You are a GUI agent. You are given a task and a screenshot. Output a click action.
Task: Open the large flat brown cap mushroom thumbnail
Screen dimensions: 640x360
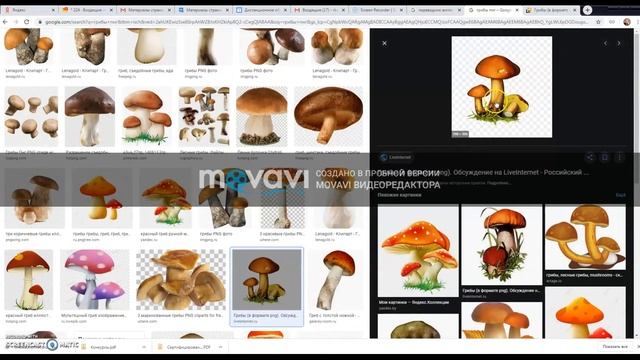328,116
